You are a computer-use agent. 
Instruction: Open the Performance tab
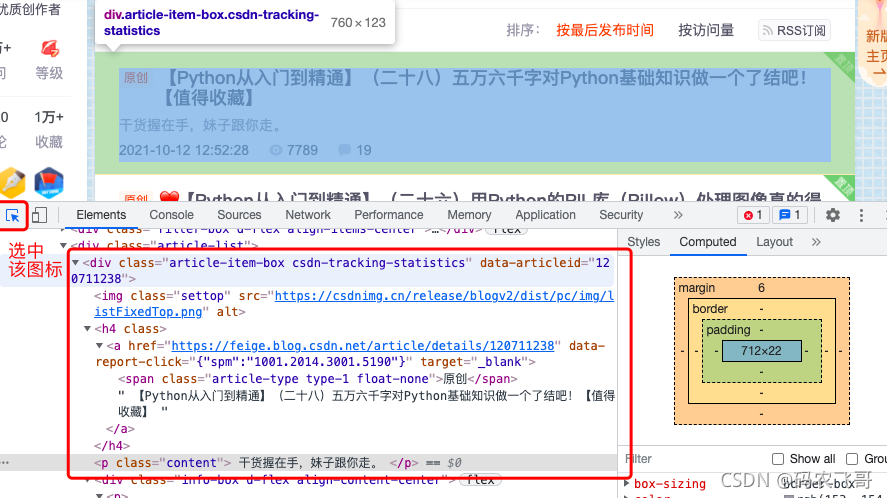(389, 215)
